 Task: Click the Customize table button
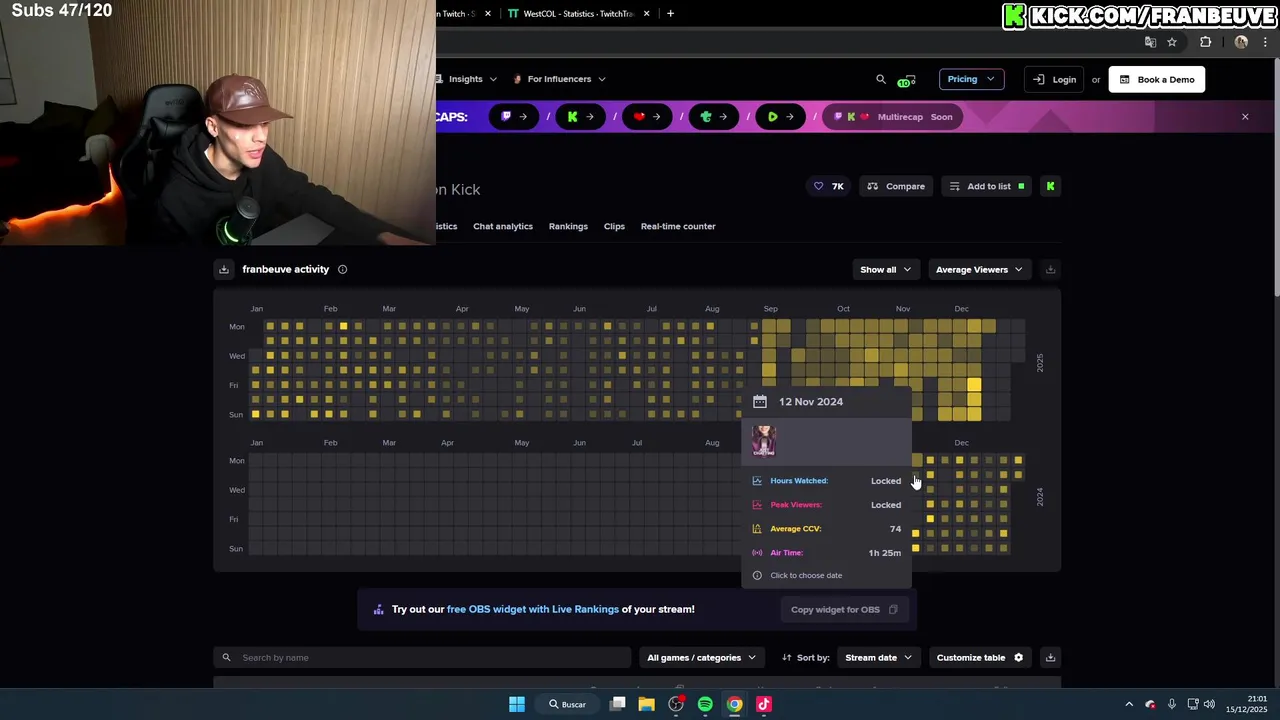[980, 657]
